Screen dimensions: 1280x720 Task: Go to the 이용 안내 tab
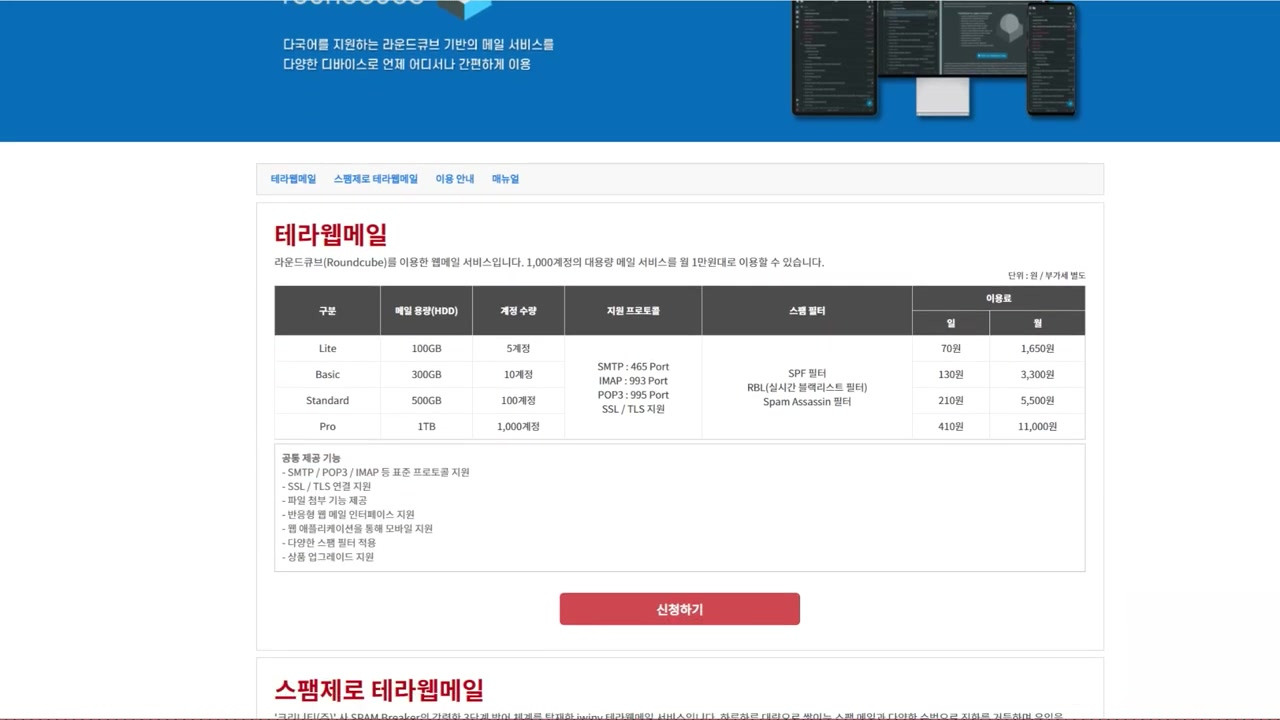coord(455,179)
